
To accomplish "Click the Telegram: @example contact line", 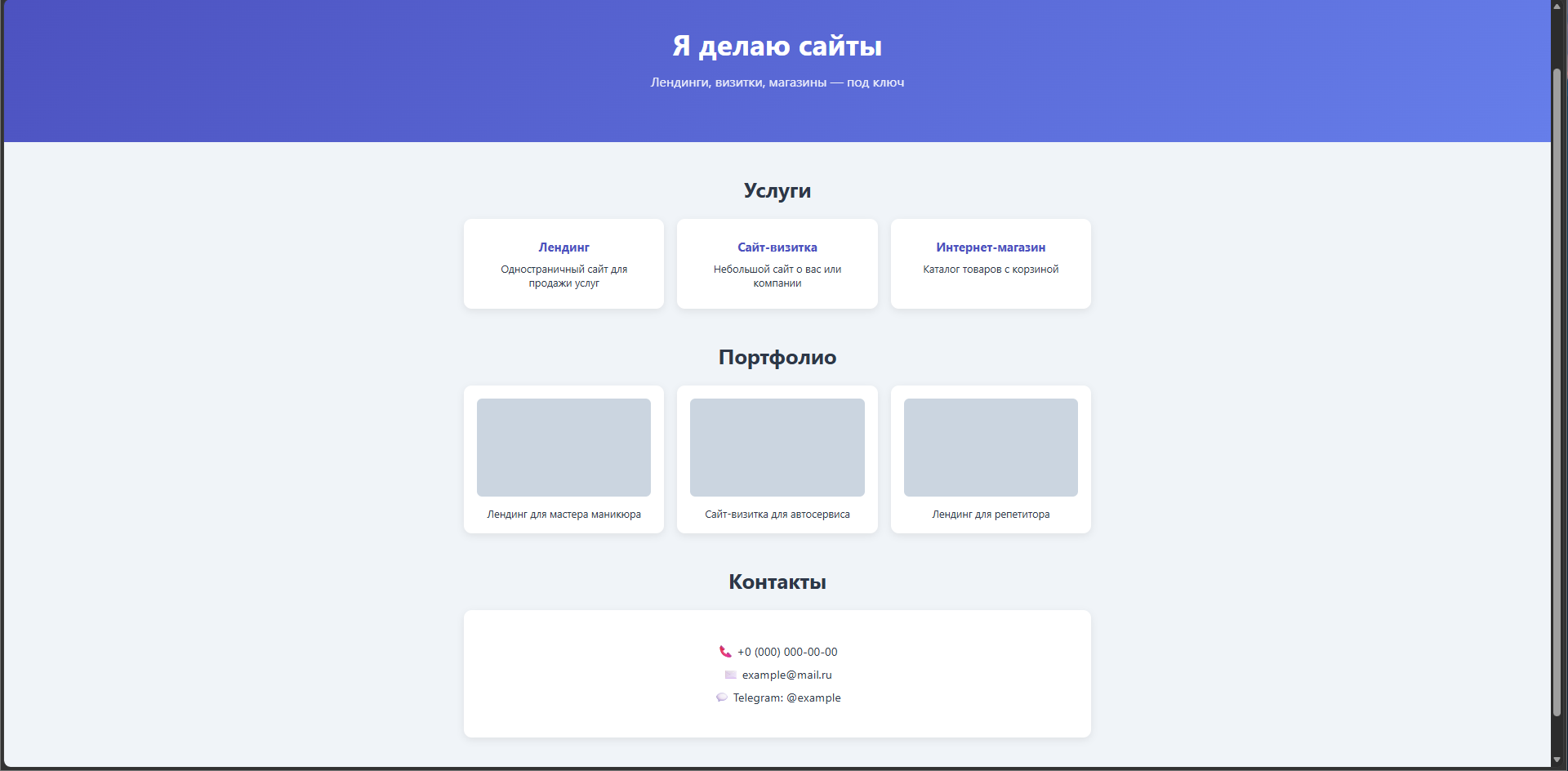I will pyautogui.click(x=787, y=697).
